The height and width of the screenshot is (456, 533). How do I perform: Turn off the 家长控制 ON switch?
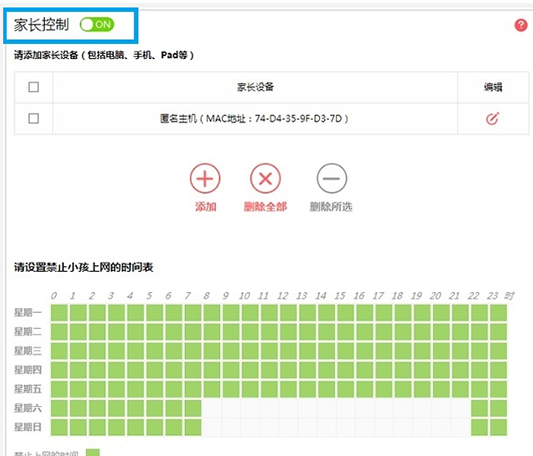point(97,24)
